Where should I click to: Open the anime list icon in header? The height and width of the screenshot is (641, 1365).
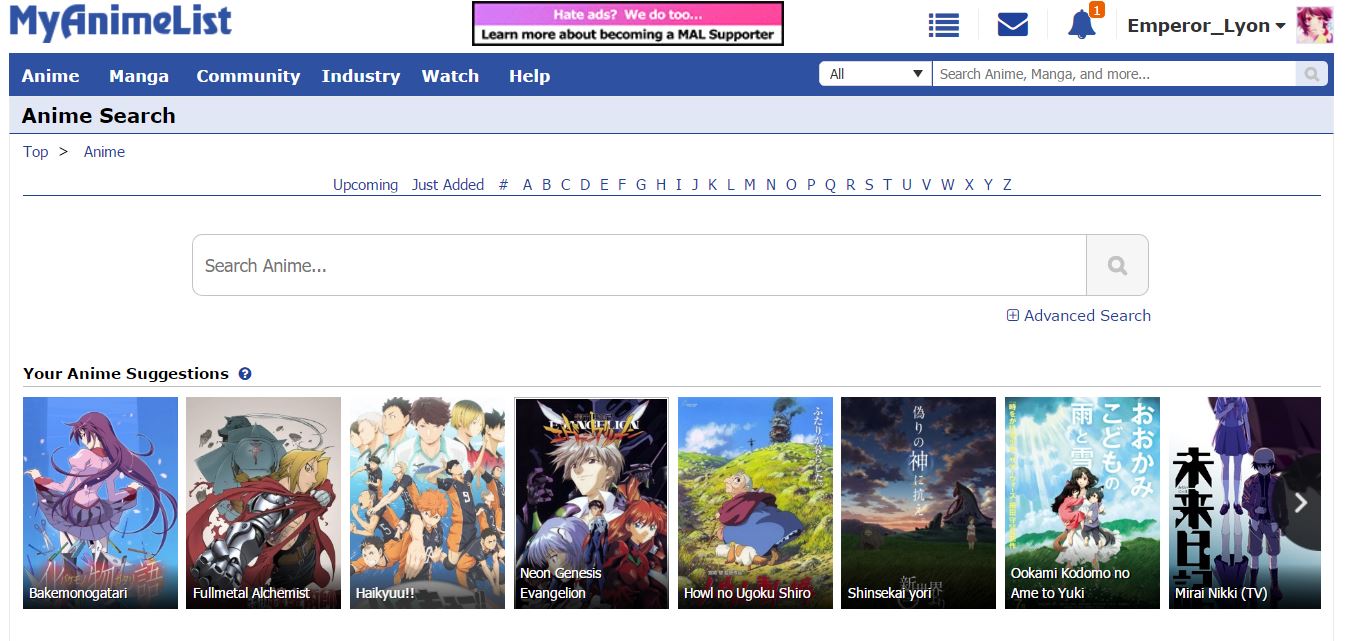point(943,25)
